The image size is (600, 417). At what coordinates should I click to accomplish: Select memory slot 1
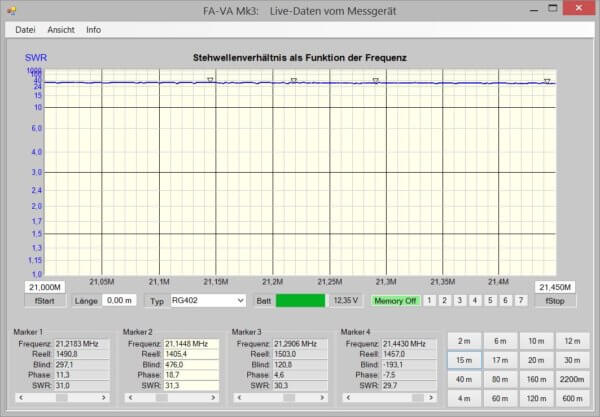point(429,301)
